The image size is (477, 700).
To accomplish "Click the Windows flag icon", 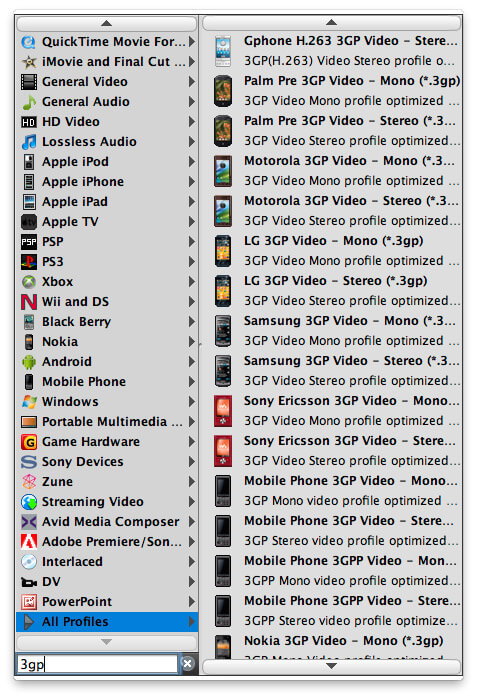I will pyautogui.click(x=29, y=402).
